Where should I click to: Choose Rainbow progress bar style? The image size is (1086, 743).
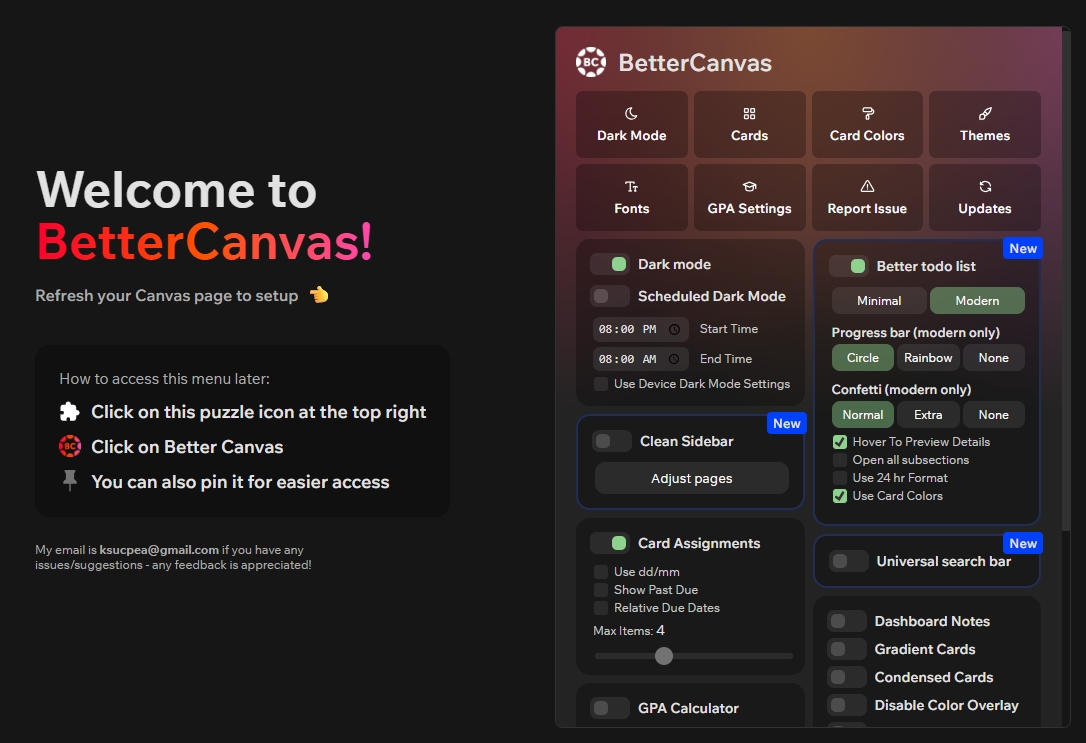pos(928,358)
